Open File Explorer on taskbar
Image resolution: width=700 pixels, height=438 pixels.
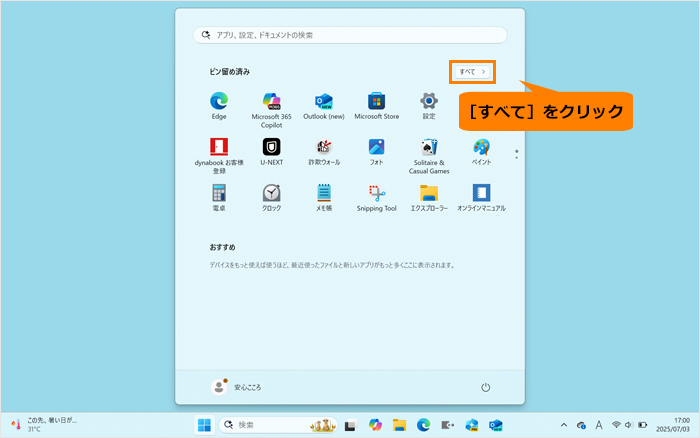click(x=399, y=425)
